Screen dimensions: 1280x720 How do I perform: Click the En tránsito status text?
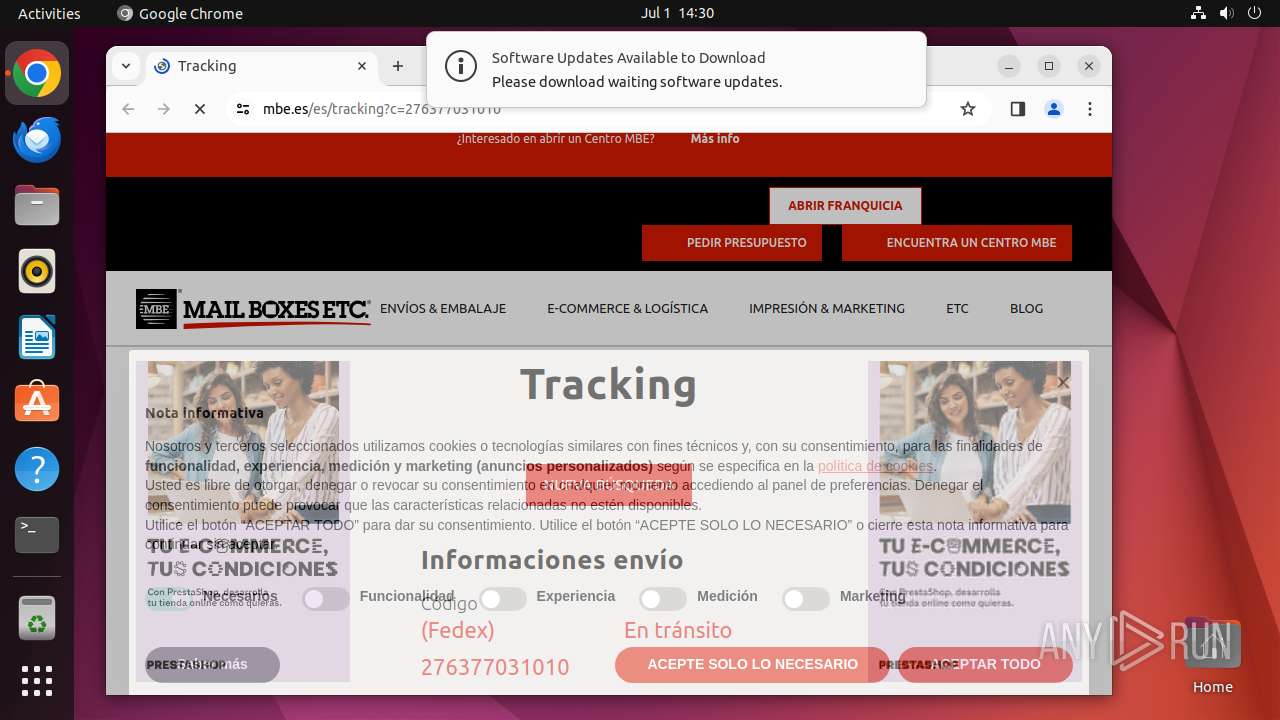[x=678, y=630]
